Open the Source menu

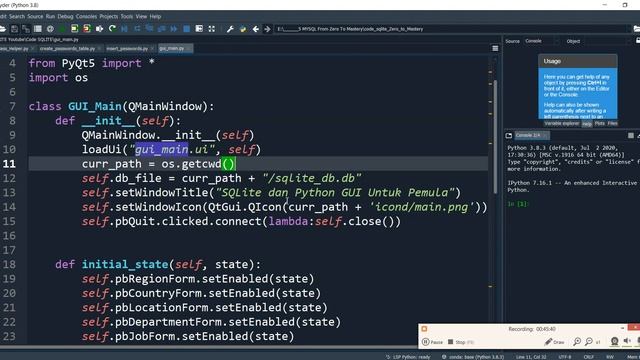[x=35, y=16]
